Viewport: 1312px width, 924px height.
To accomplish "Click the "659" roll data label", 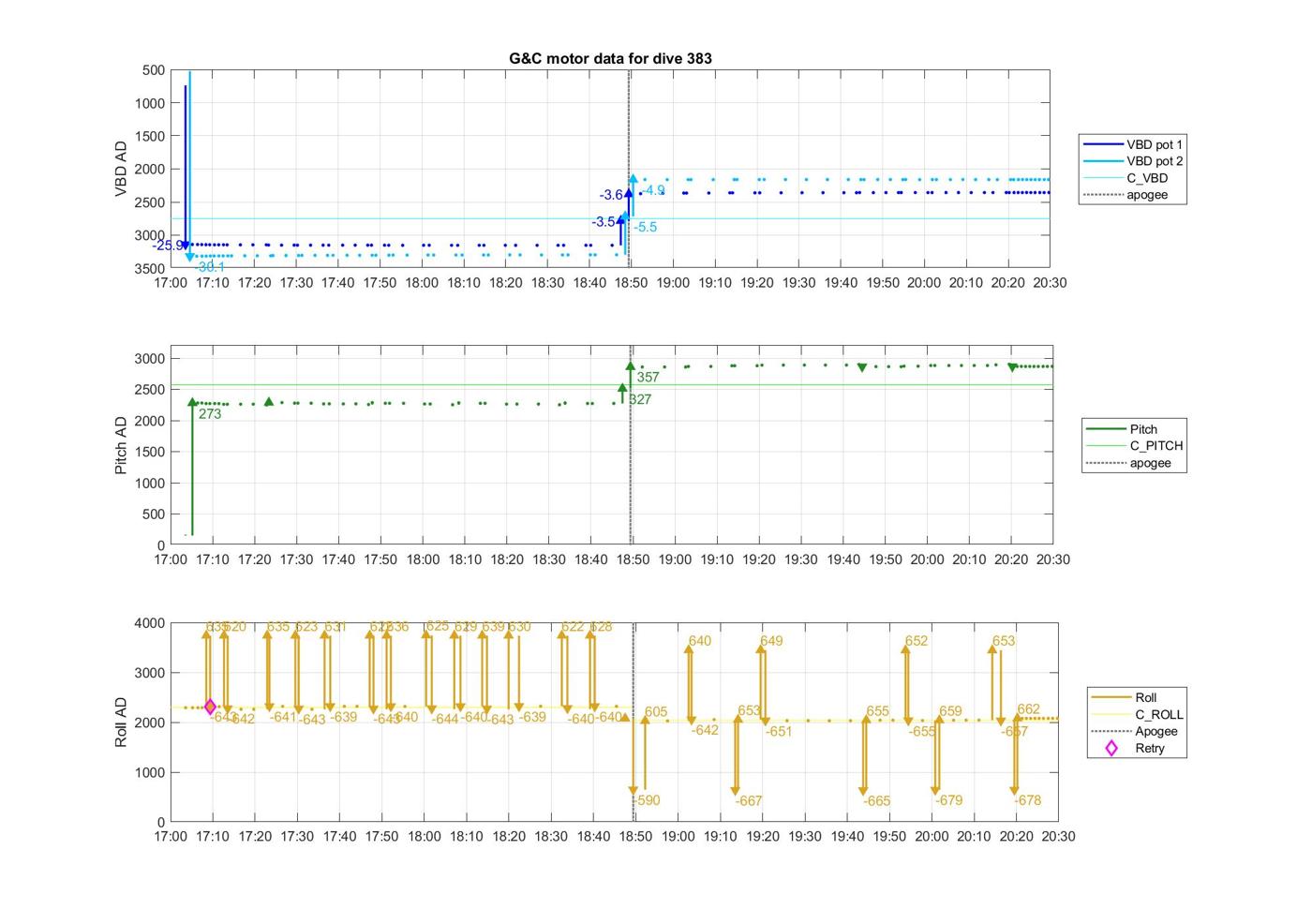I will [950, 711].
